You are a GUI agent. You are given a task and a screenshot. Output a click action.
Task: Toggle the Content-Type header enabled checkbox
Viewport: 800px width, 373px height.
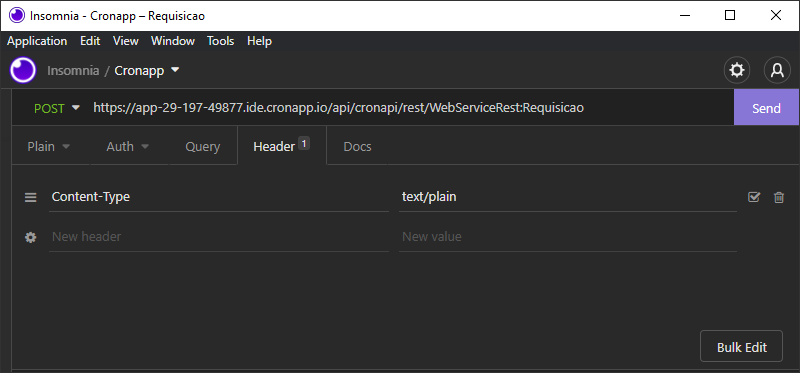[x=754, y=197]
